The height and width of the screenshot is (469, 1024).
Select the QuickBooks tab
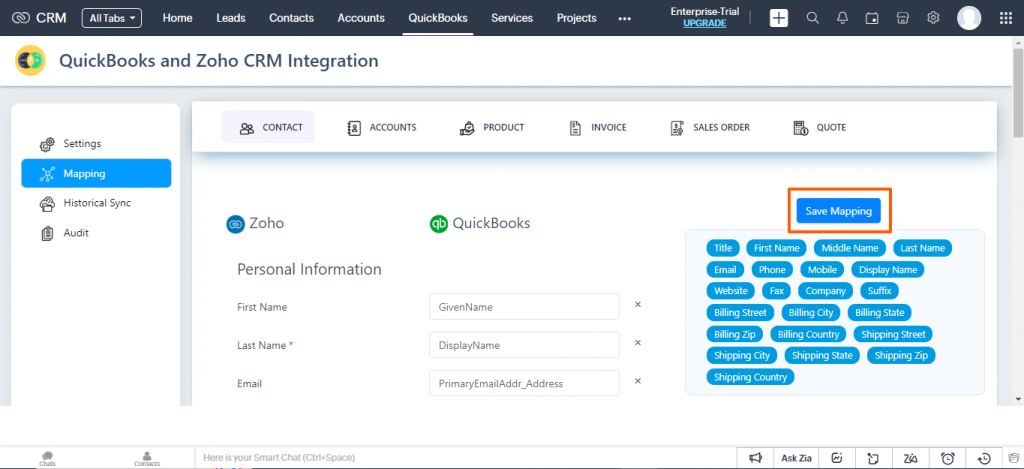point(438,18)
